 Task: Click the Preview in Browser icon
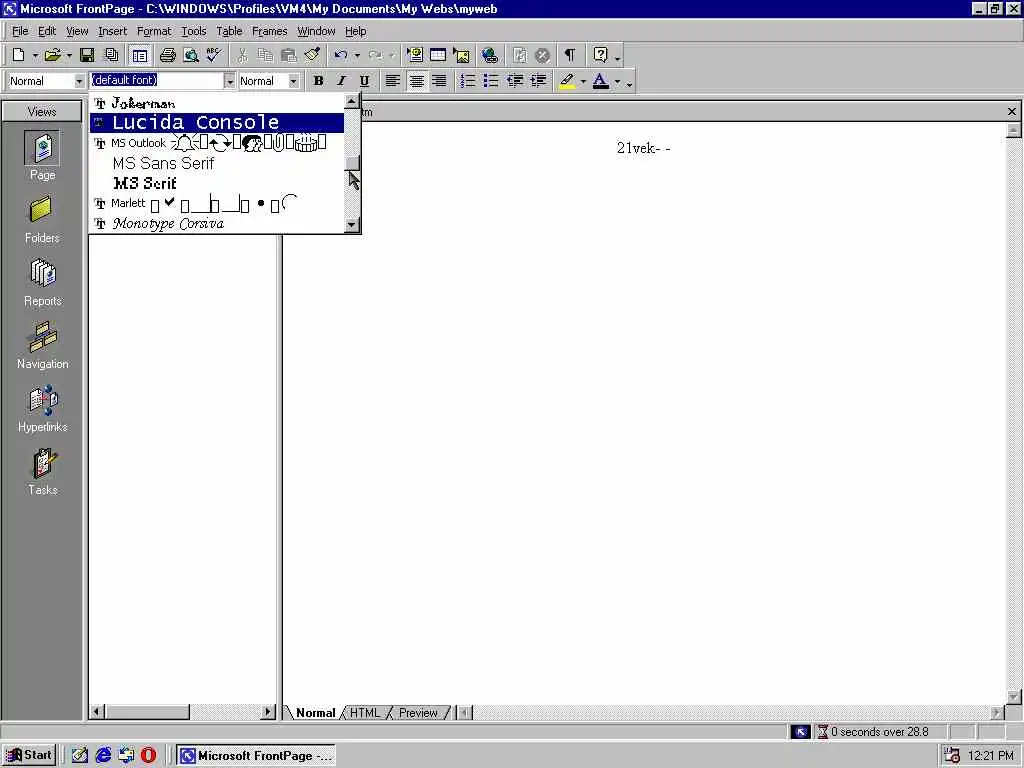click(x=191, y=56)
